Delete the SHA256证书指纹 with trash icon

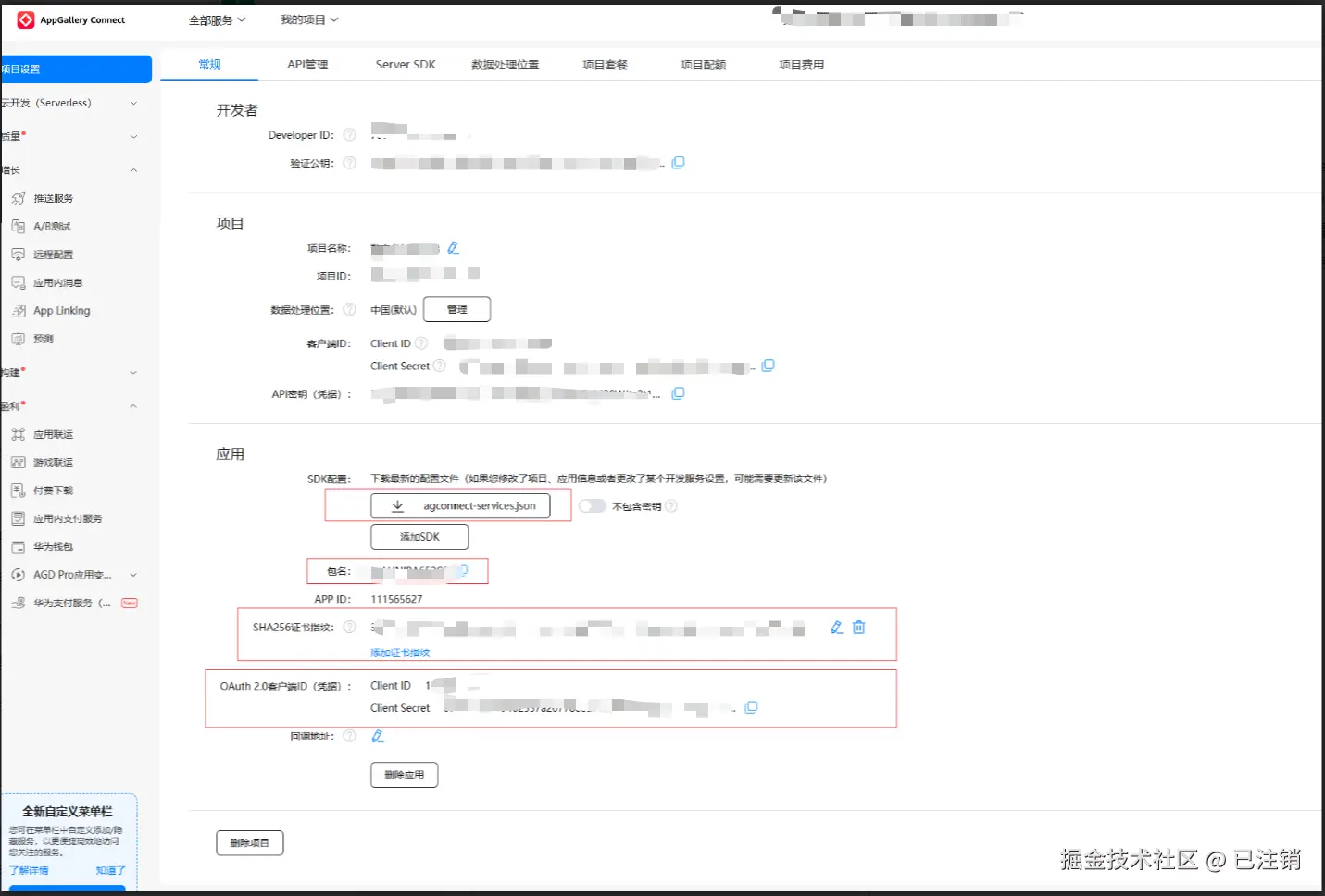tap(858, 627)
